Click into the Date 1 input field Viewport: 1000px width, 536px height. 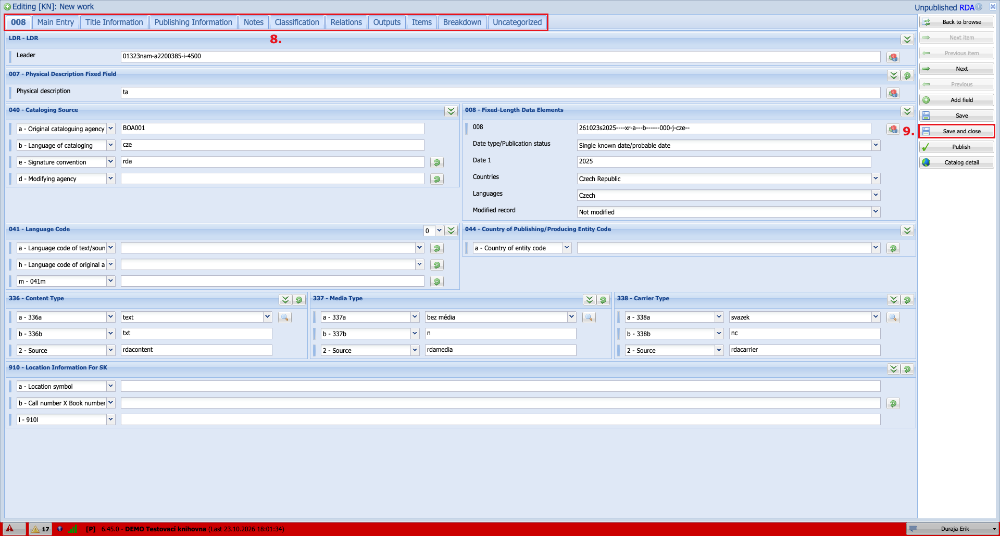724,162
